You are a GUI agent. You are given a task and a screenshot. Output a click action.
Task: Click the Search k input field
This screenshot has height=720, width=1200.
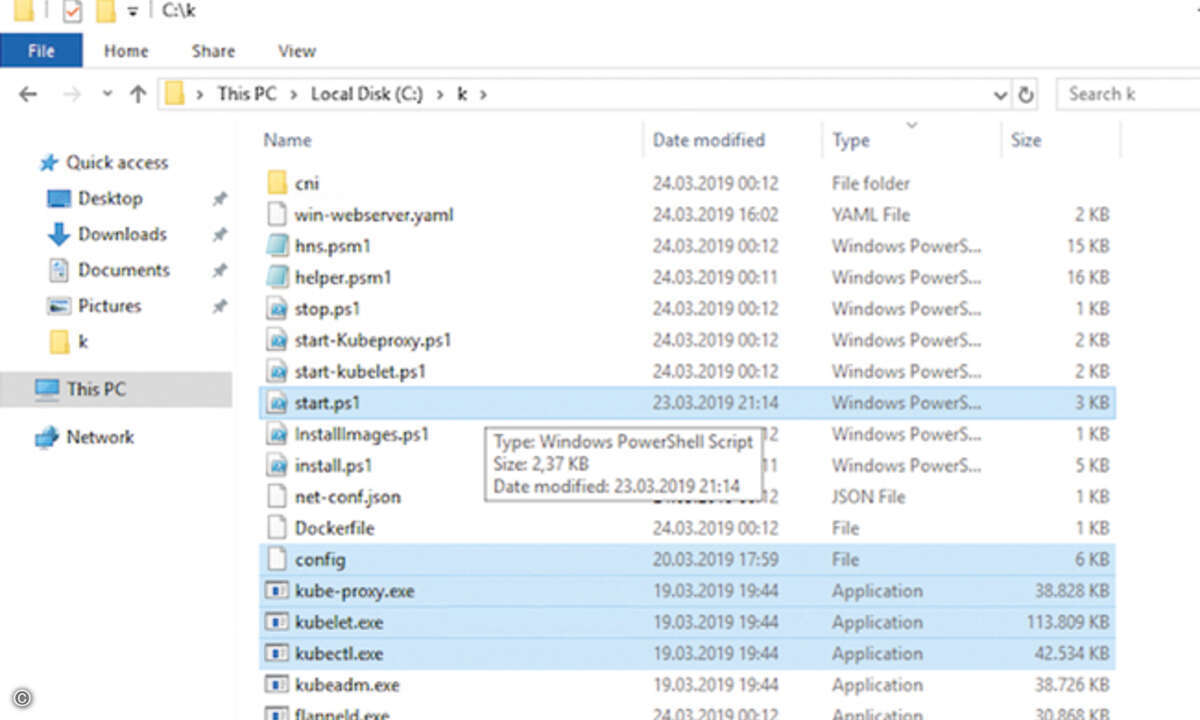[1128, 94]
